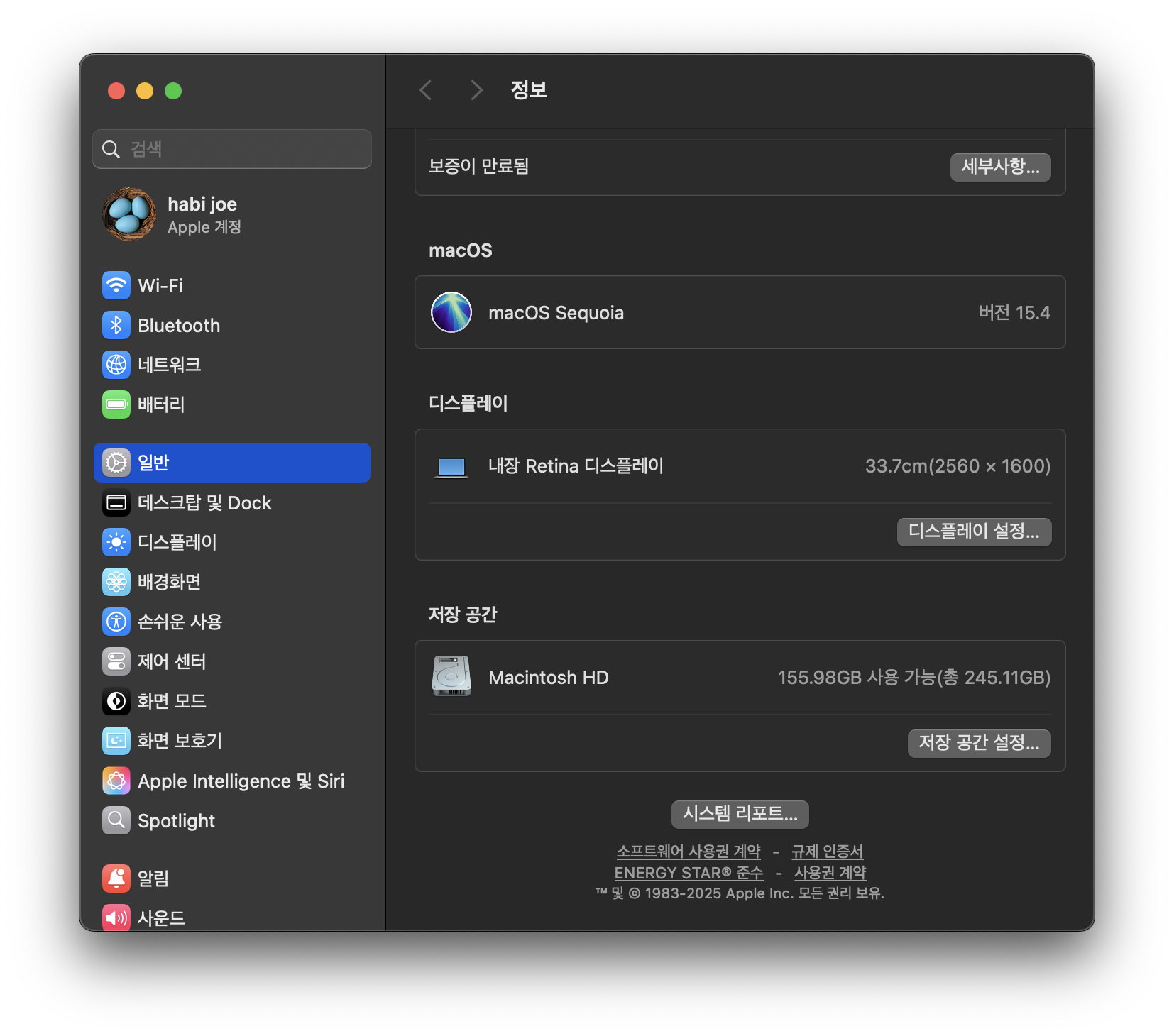Click the 알림 bell icon
The width and height of the screenshot is (1174, 1036).
point(116,878)
